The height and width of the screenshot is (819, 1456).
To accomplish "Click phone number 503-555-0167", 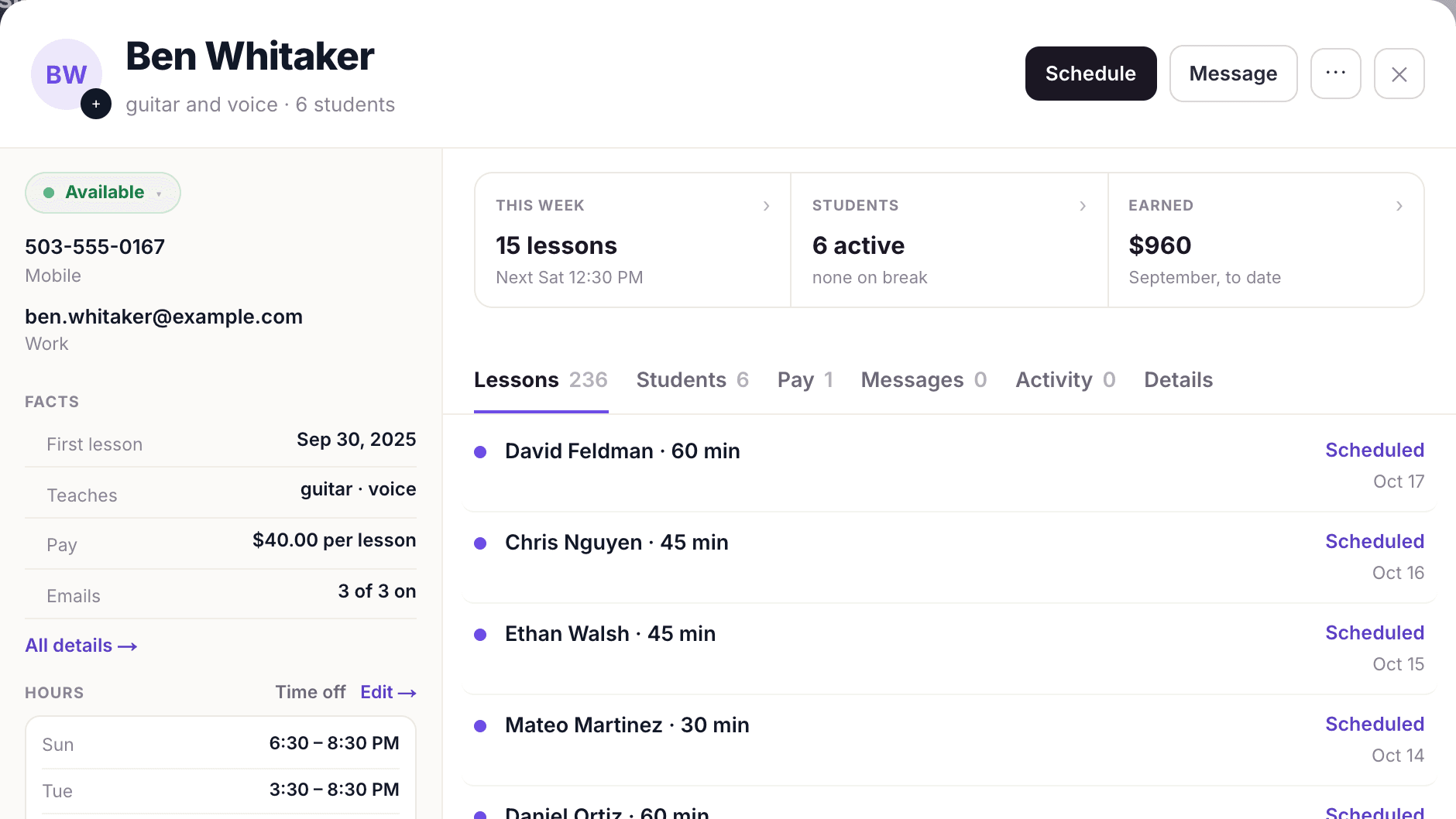I will [94, 247].
